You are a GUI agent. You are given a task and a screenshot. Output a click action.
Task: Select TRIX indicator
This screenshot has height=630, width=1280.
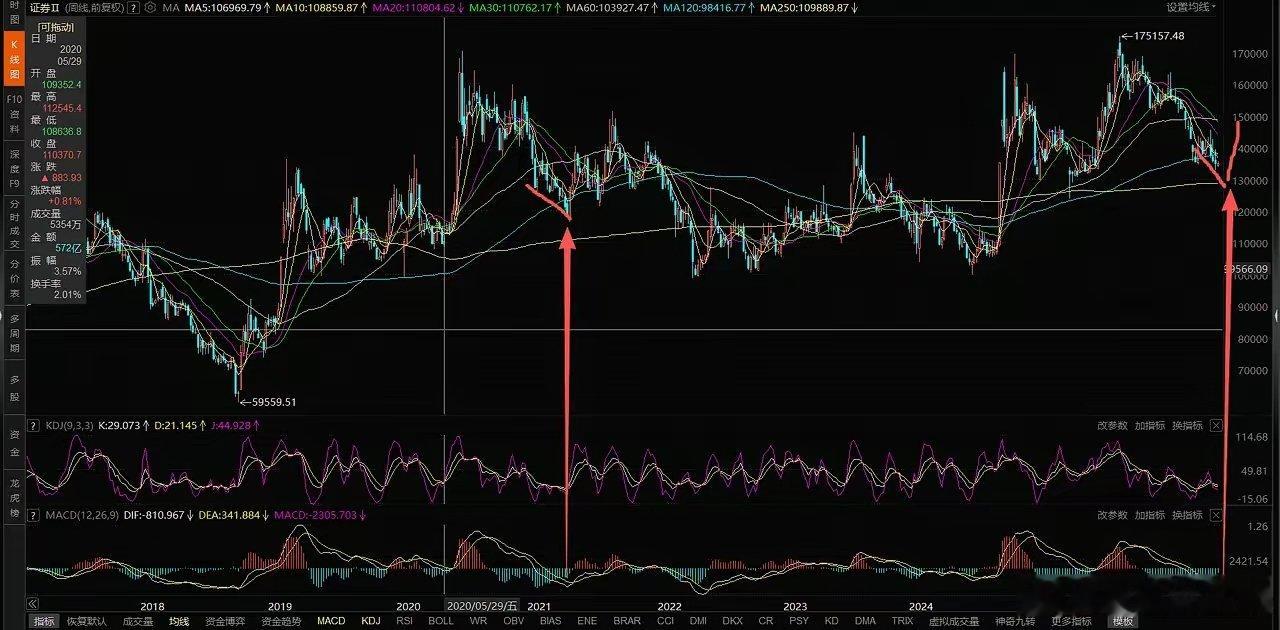click(902, 621)
